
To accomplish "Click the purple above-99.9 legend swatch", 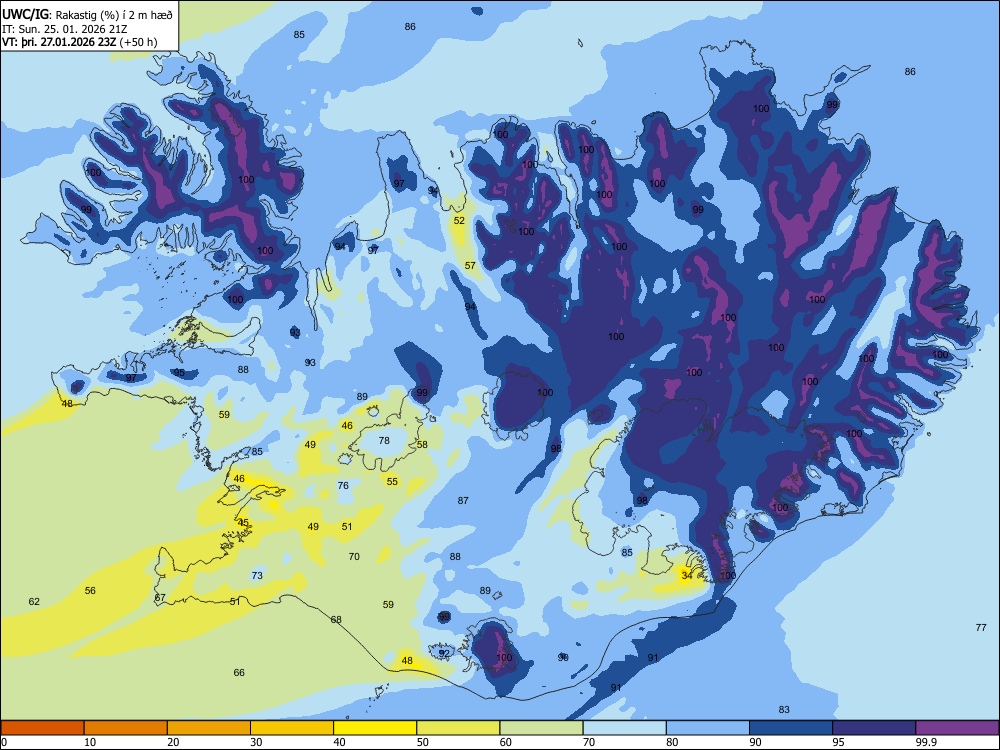I will point(957,728).
